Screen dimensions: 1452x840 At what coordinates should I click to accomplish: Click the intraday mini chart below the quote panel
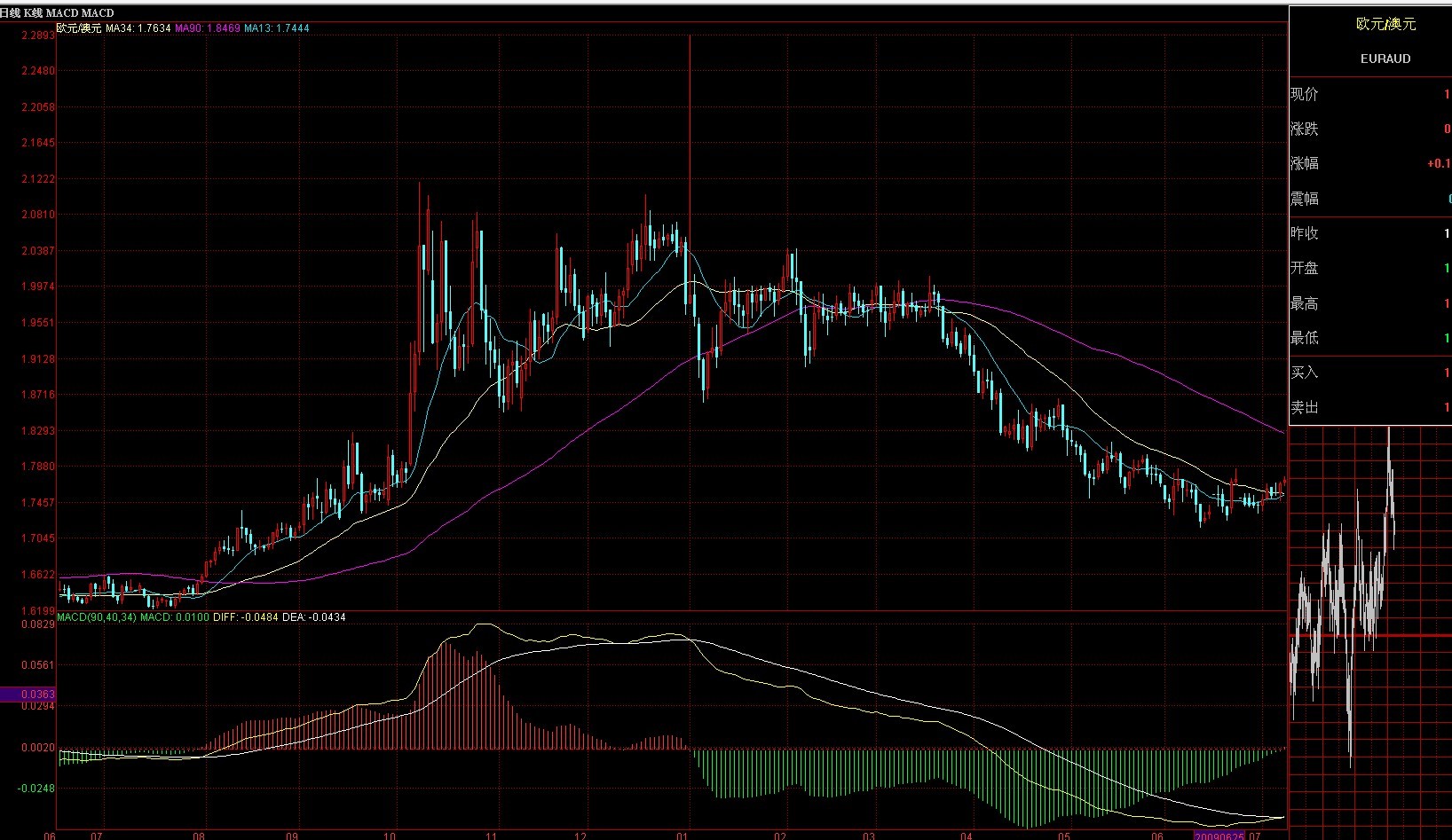[1370, 632]
